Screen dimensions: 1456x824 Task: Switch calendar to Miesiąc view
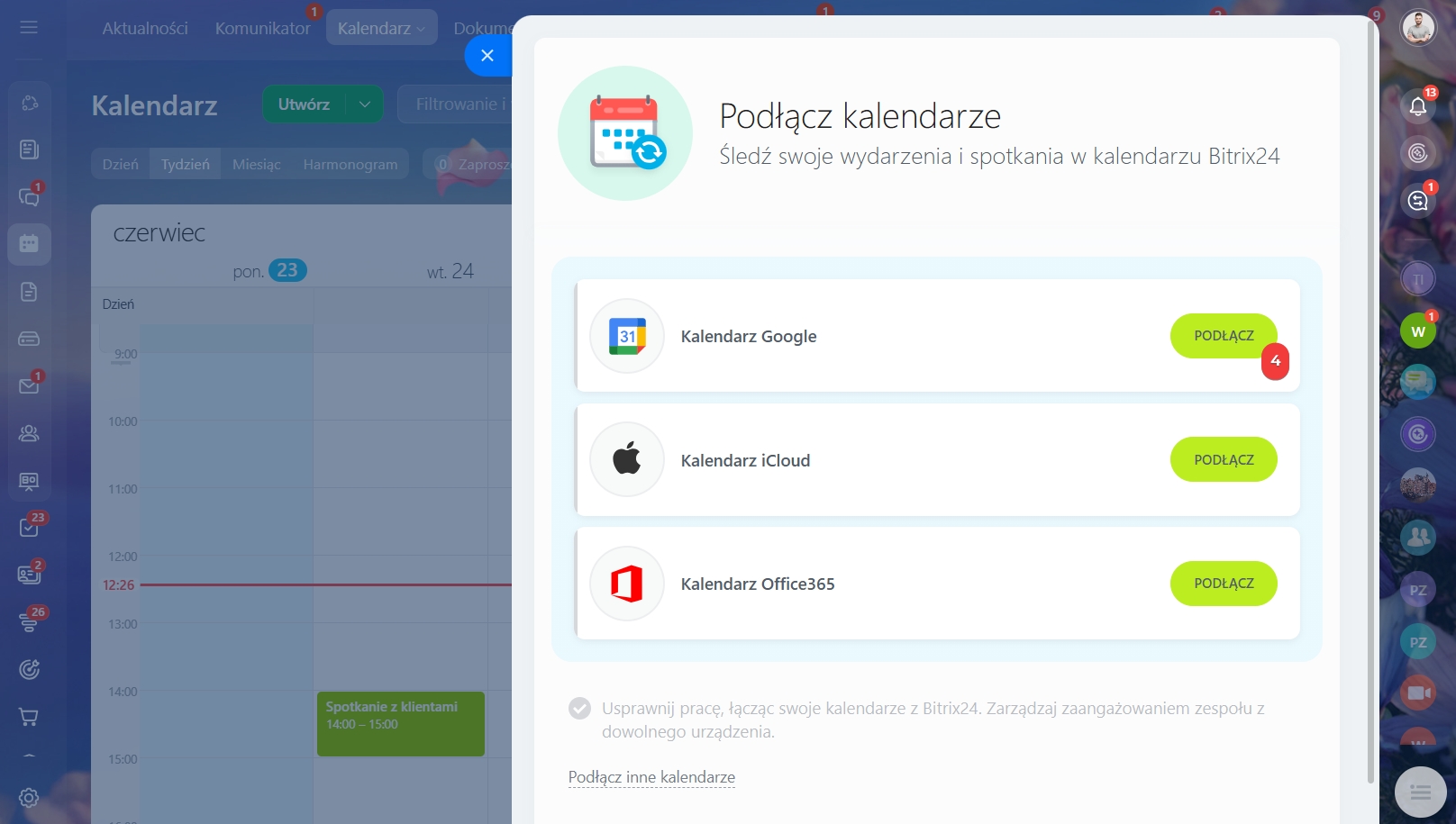(x=257, y=164)
